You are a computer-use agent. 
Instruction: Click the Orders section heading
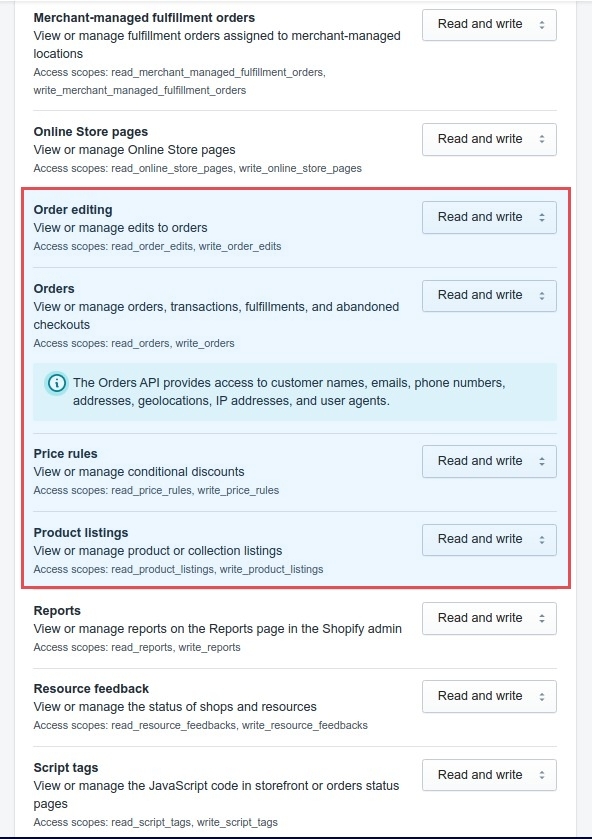[x=54, y=288]
